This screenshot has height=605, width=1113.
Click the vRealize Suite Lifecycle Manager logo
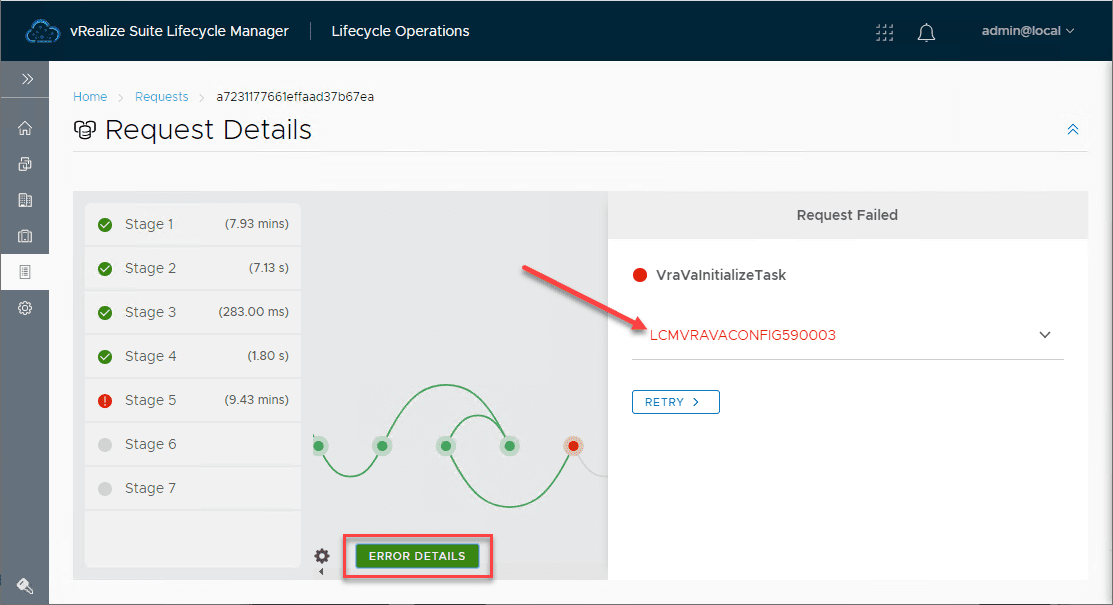click(42, 31)
